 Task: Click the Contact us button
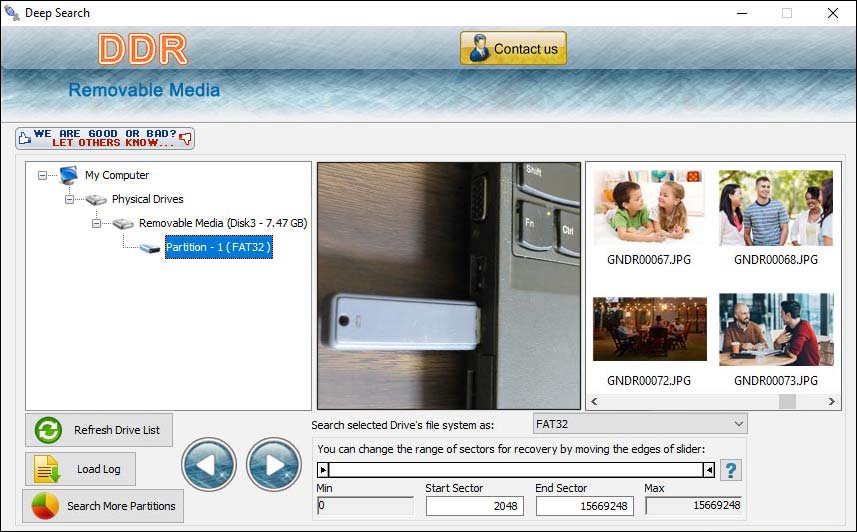pos(513,48)
